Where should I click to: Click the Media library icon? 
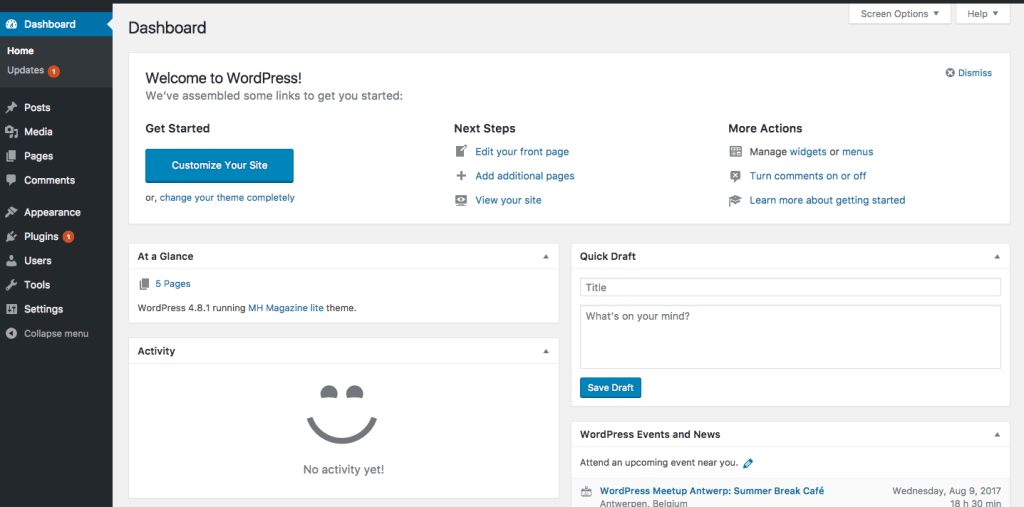11,131
